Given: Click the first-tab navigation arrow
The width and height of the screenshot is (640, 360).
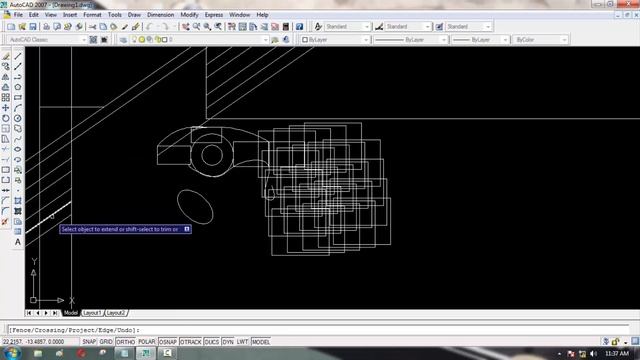Looking at the screenshot, I should pos(29,313).
